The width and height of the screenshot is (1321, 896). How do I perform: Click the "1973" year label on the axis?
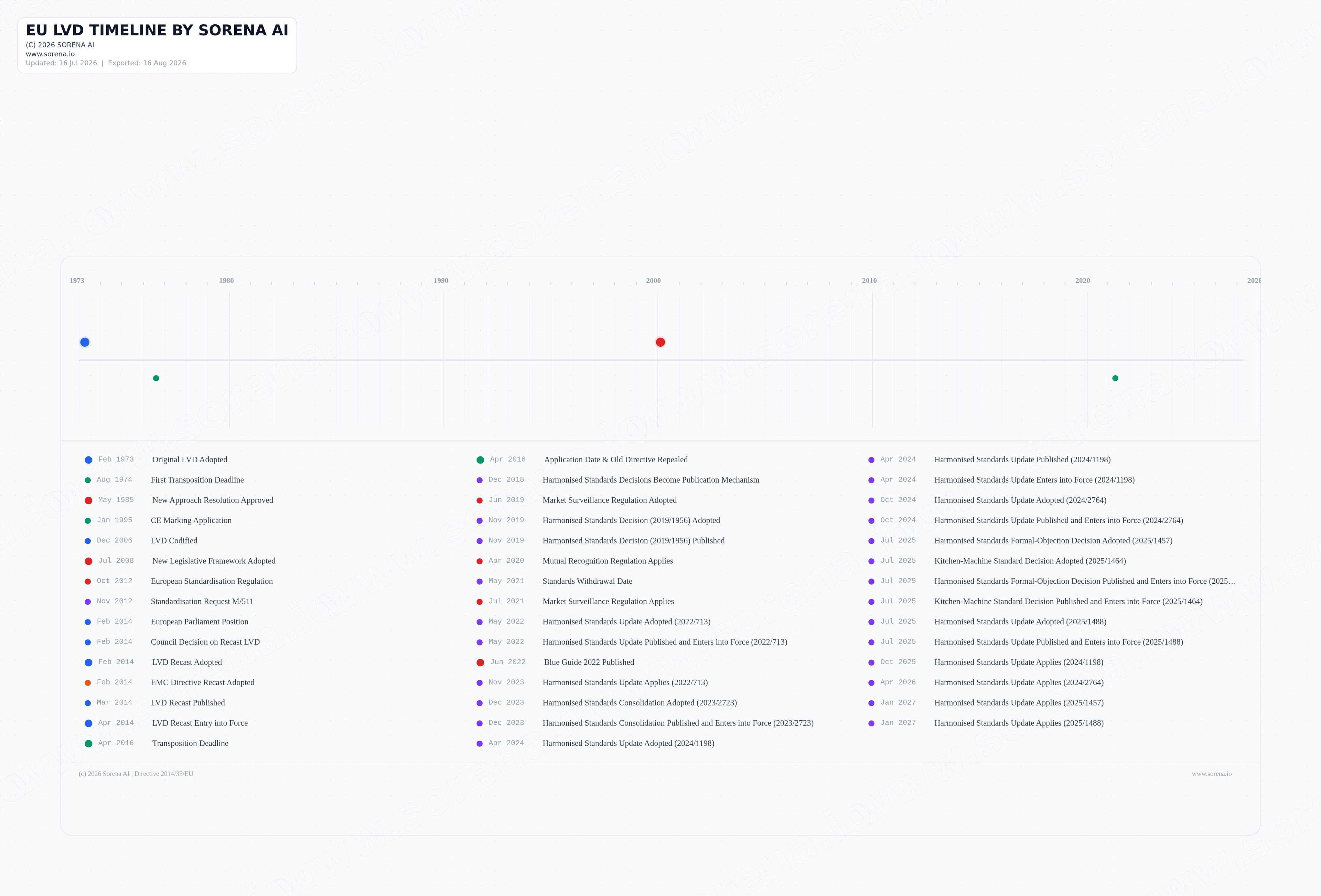(77, 281)
